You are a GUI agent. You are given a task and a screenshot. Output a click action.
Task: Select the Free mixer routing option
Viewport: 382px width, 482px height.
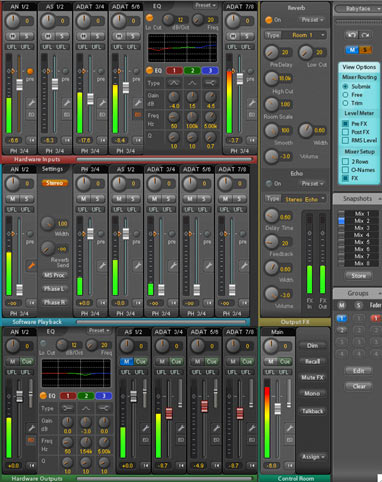pos(345,95)
